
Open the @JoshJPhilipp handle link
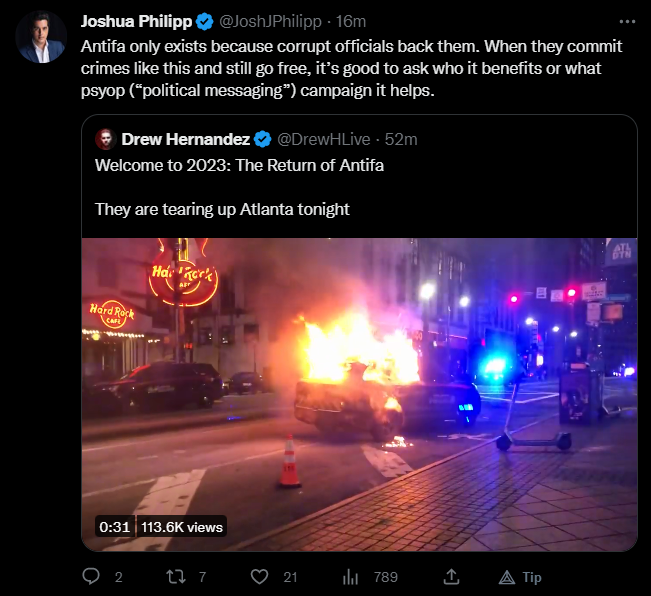pos(270,22)
